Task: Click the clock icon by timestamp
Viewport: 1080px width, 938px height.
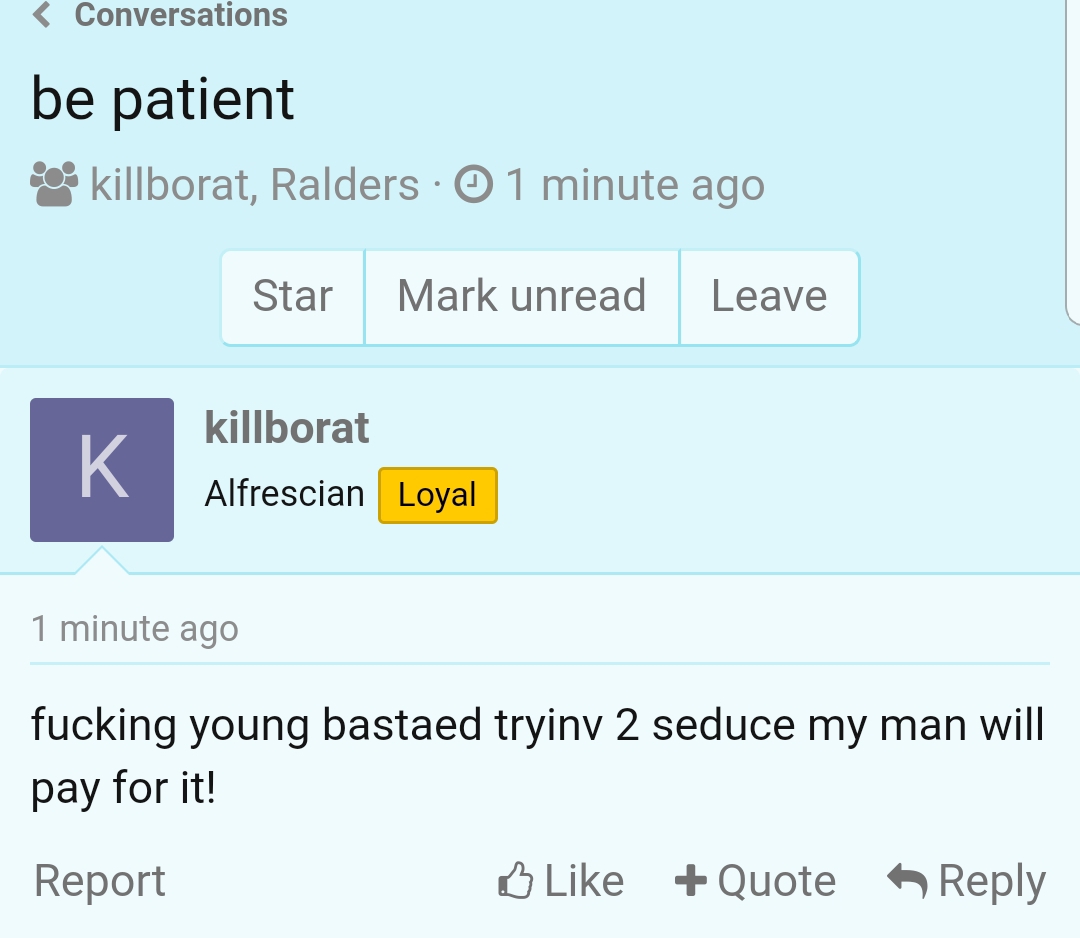Action: pos(474,185)
